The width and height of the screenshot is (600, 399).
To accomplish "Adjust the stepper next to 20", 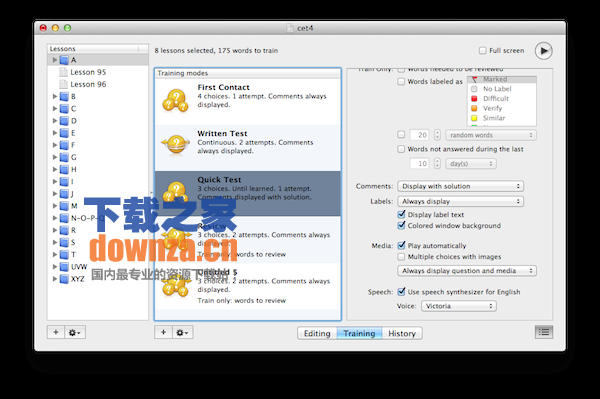I will (437, 135).
